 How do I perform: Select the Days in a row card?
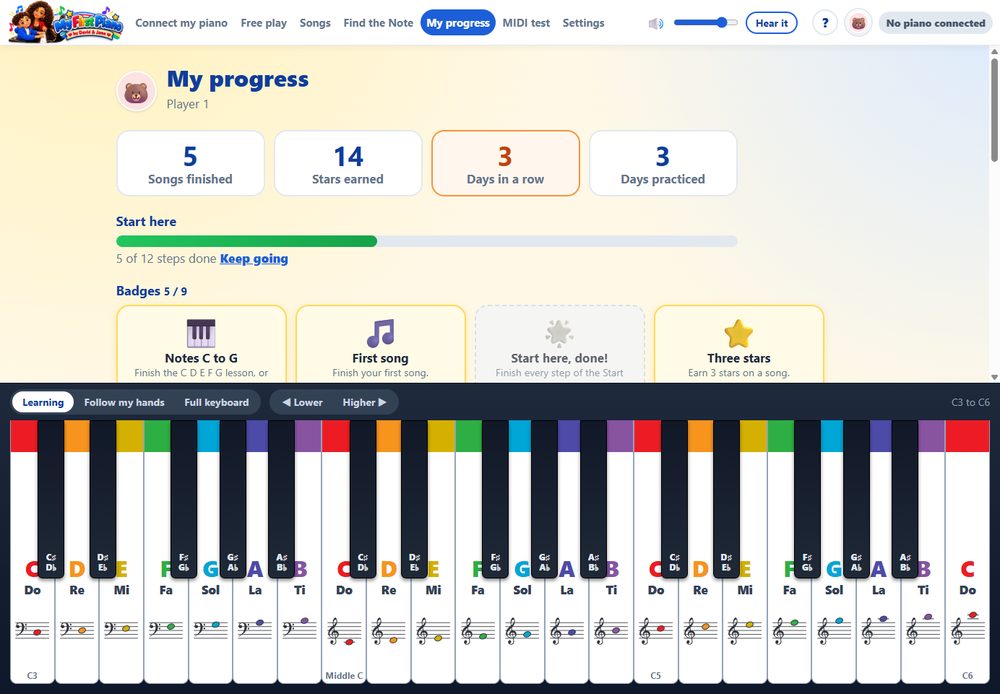pyautogui.click(x=505, y=163)
